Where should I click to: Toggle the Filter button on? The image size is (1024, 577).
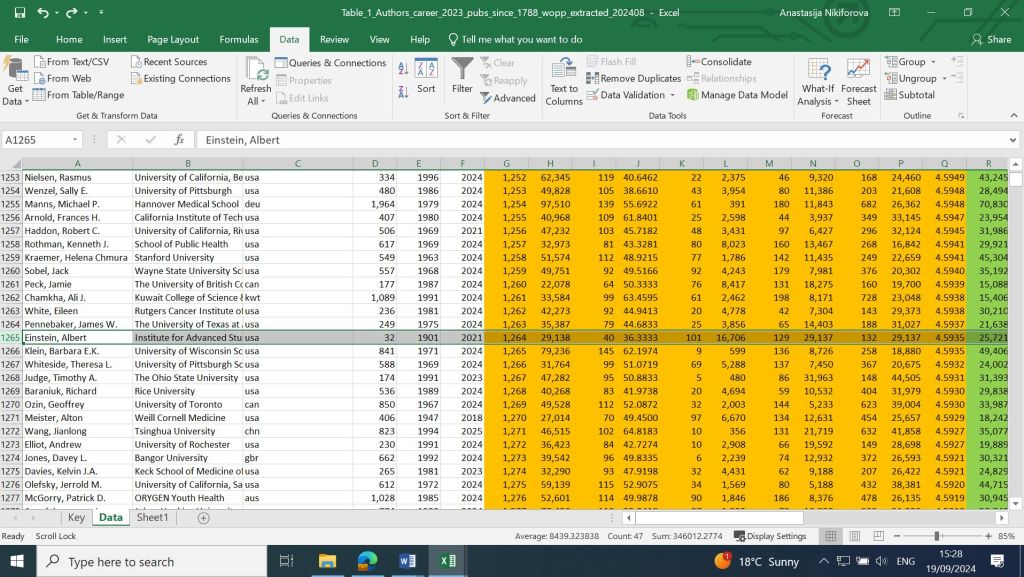(x=462, y=75)
